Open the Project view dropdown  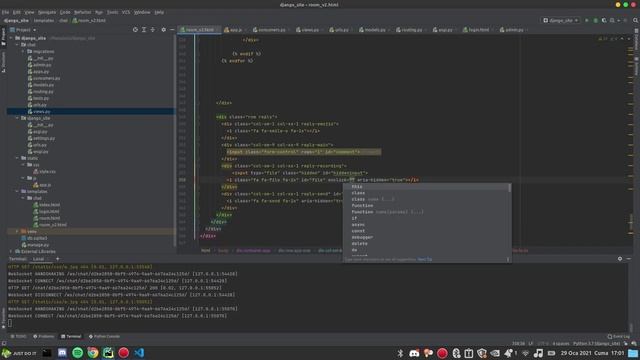tap(23, 30)
